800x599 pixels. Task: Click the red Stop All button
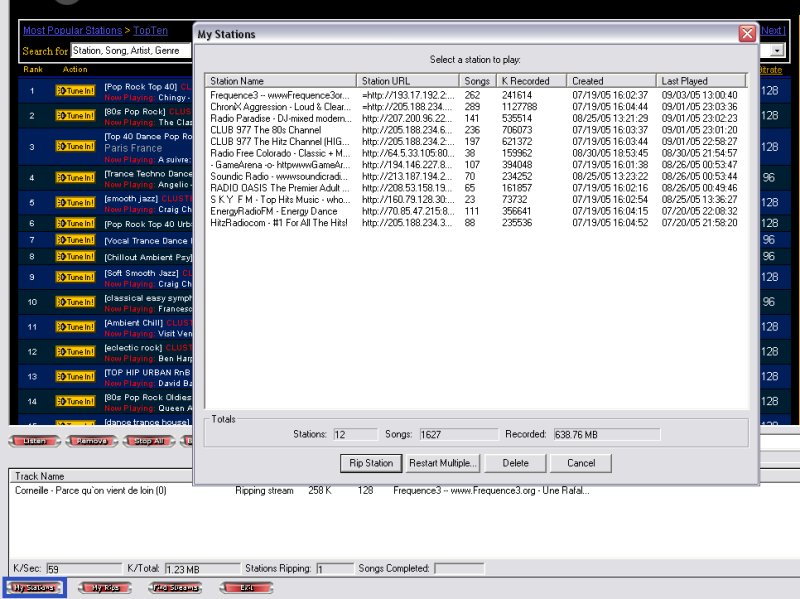pyautogui.click(x=149, y=441)
